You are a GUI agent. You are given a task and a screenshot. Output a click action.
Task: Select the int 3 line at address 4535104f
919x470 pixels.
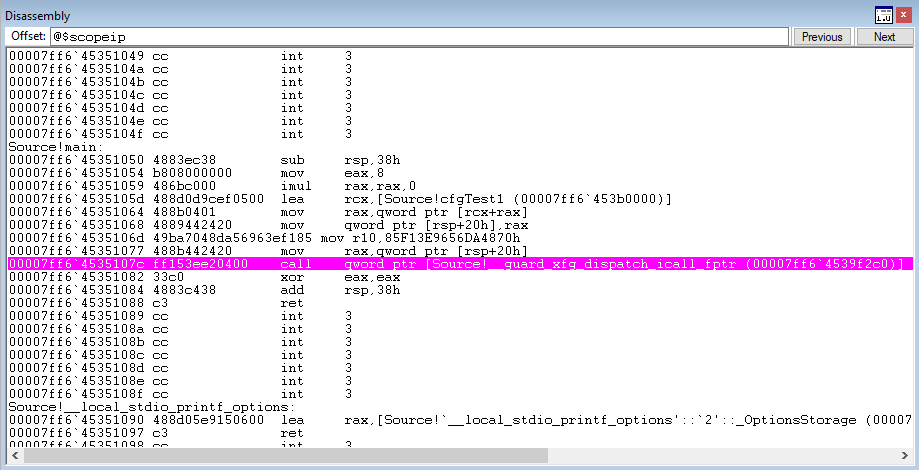click(181, 134)
